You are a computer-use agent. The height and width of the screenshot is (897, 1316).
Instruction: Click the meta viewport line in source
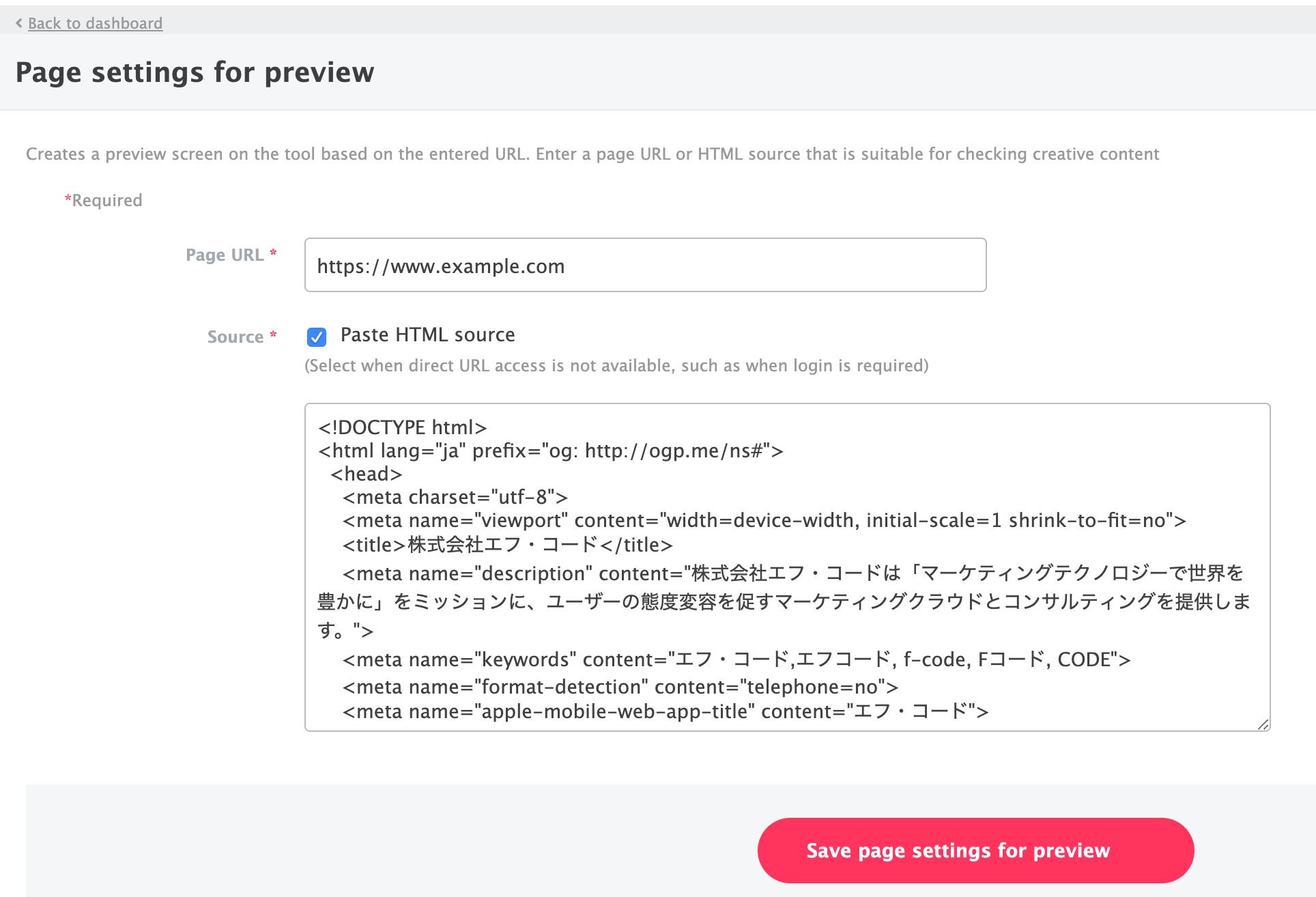click(x=764, y=521)
